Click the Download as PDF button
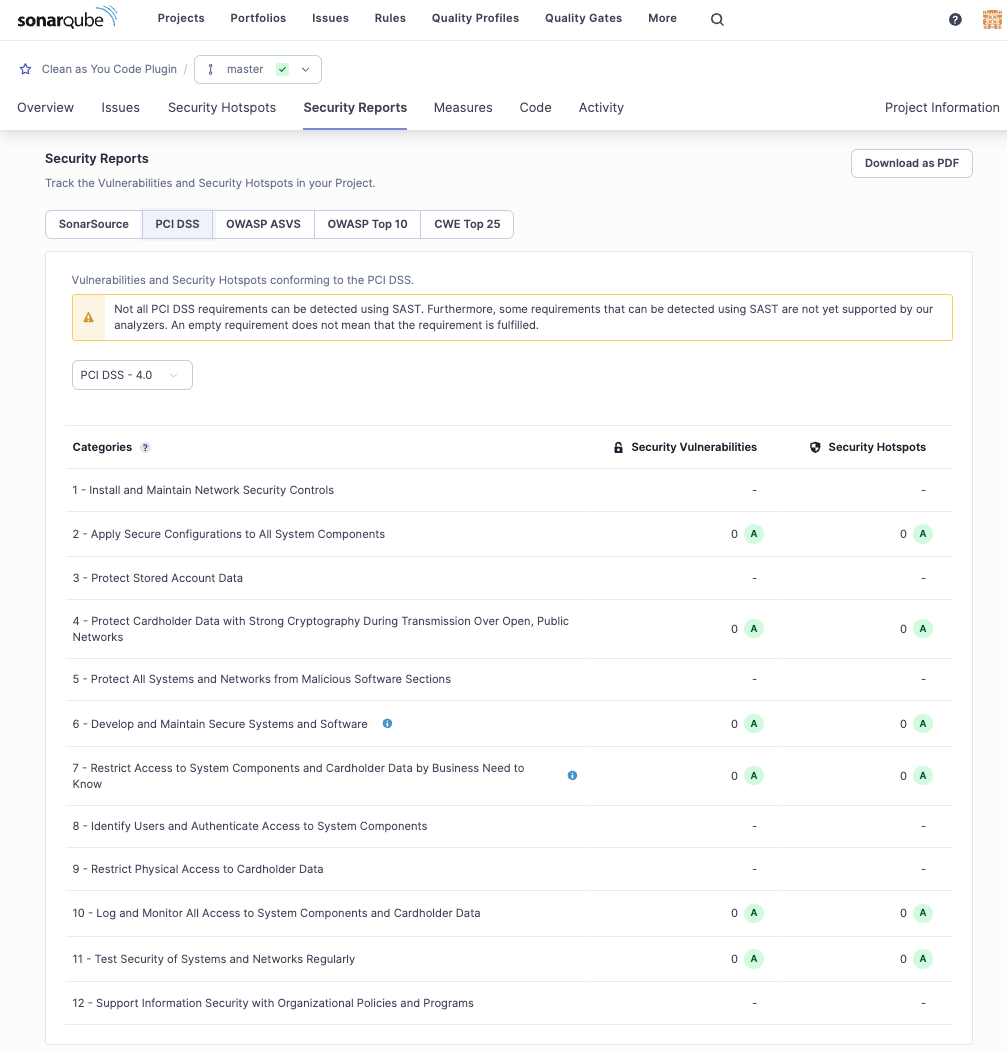This screenshot has width=1007, height=1052. [x=911, y=163]
